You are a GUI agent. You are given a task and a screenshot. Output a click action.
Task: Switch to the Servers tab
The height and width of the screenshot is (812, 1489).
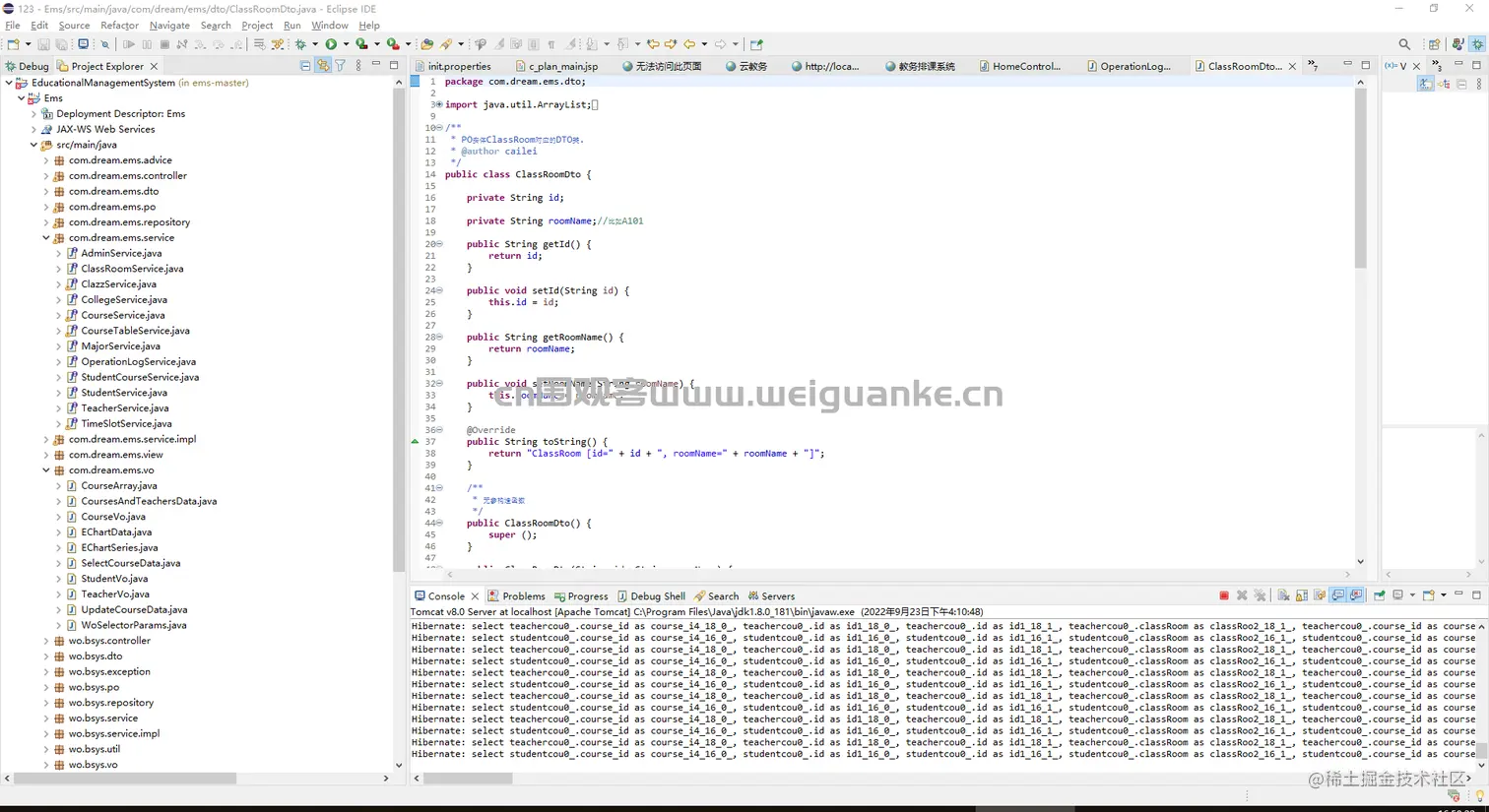(x=771, y=596)
